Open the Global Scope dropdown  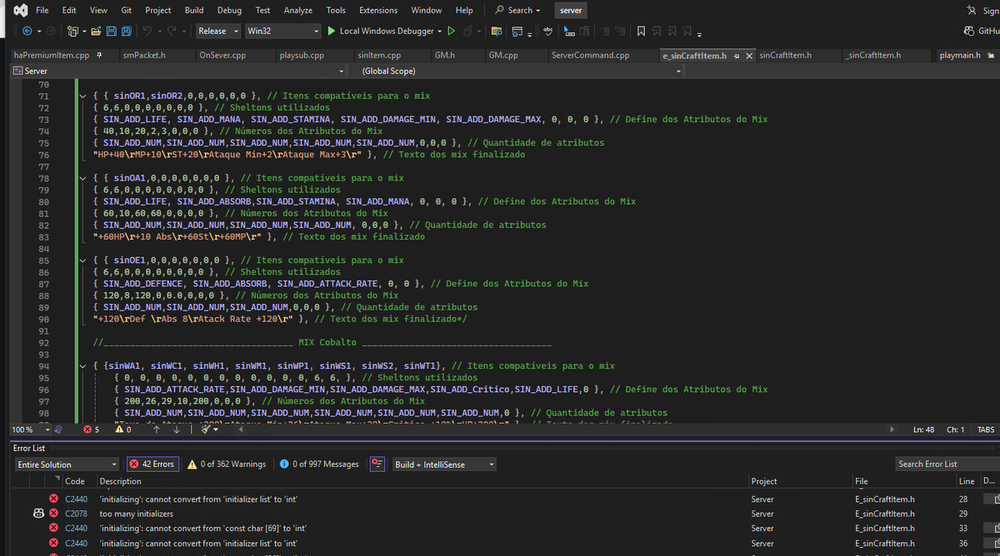tap(521, 71)
